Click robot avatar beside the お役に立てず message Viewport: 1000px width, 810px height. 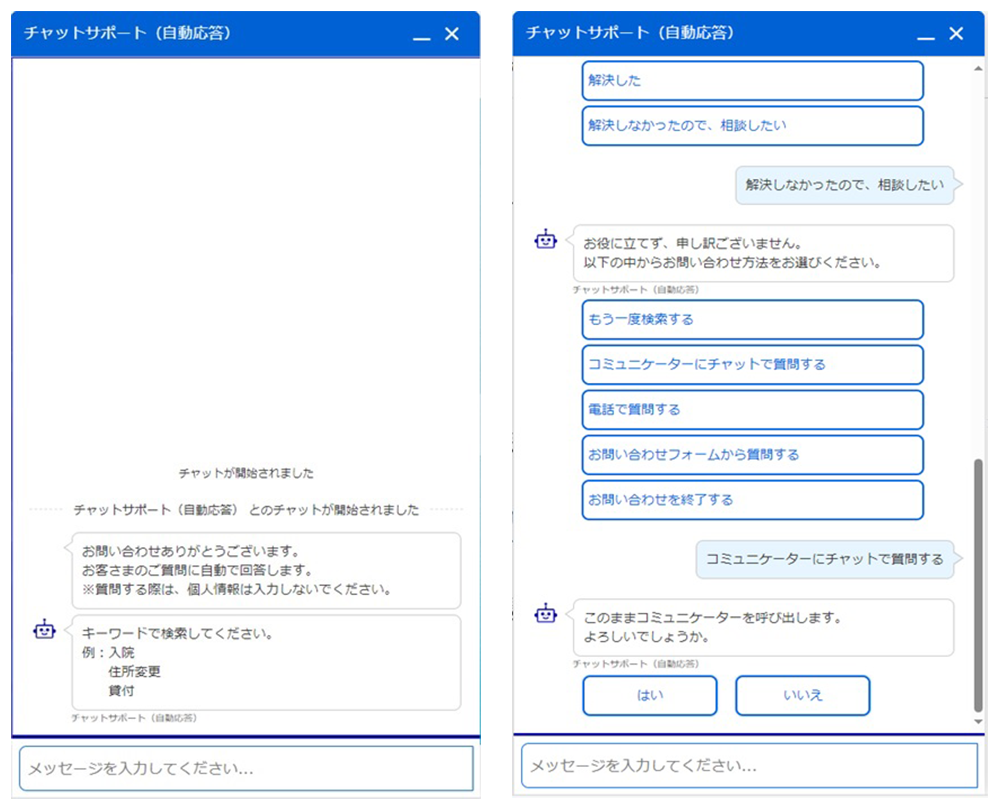[x=545, y=240]
